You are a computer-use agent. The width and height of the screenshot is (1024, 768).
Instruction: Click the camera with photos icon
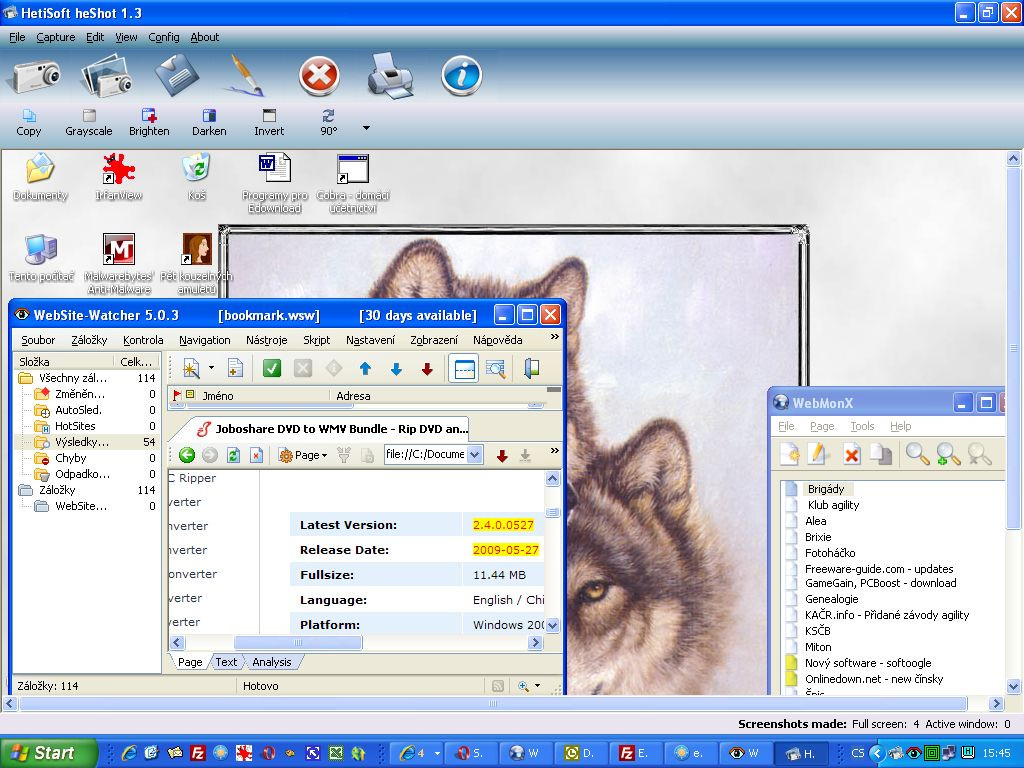tap(106, 75)
